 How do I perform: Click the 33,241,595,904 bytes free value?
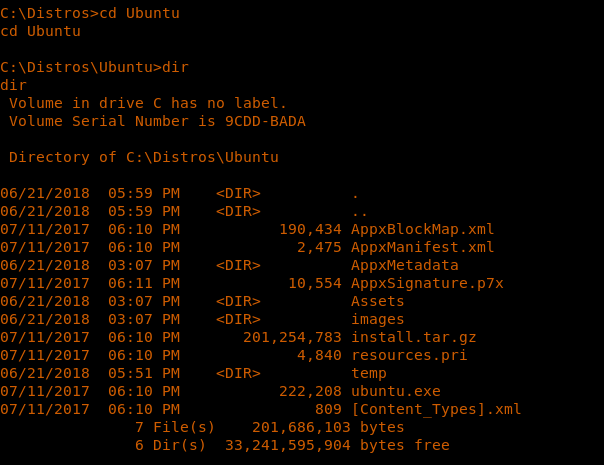coord(342,445)
